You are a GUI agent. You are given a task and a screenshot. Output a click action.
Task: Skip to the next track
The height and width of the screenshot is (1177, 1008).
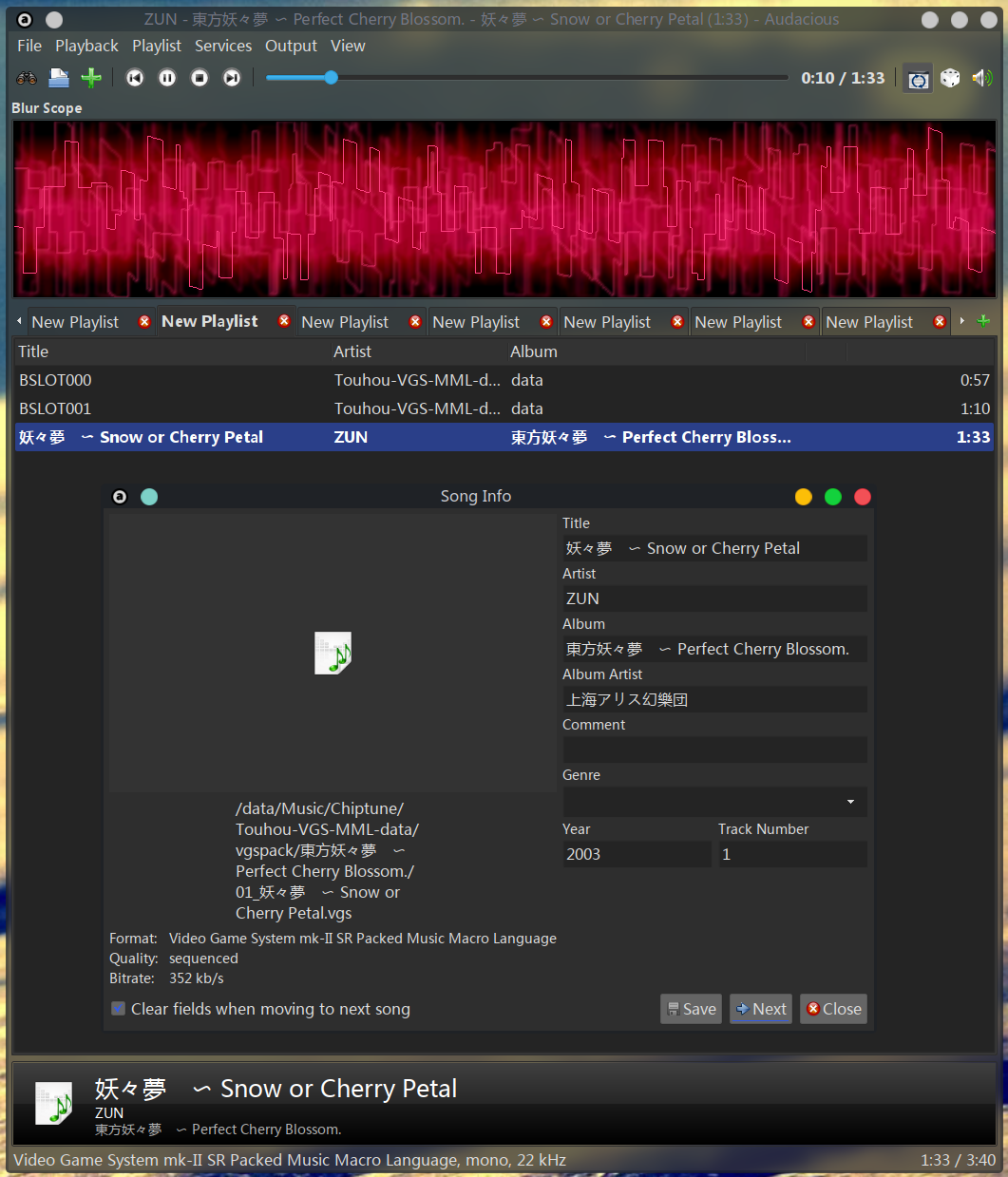click(x=231, y=78)
